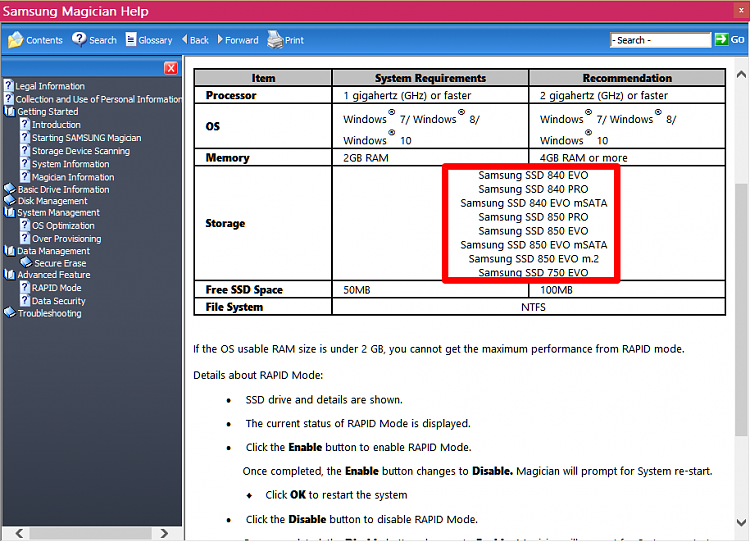Click navigation pane scroll right arrow

pyautogui.click(x=164, y=533)
